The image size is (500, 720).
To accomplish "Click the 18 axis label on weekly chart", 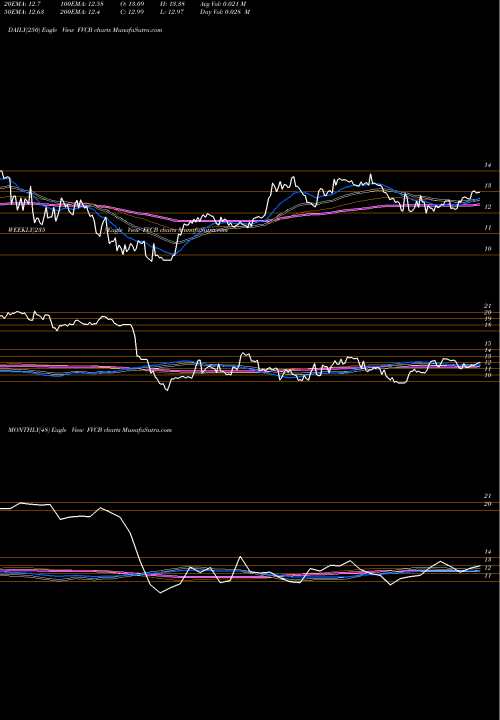I will [x=488, y=325].
